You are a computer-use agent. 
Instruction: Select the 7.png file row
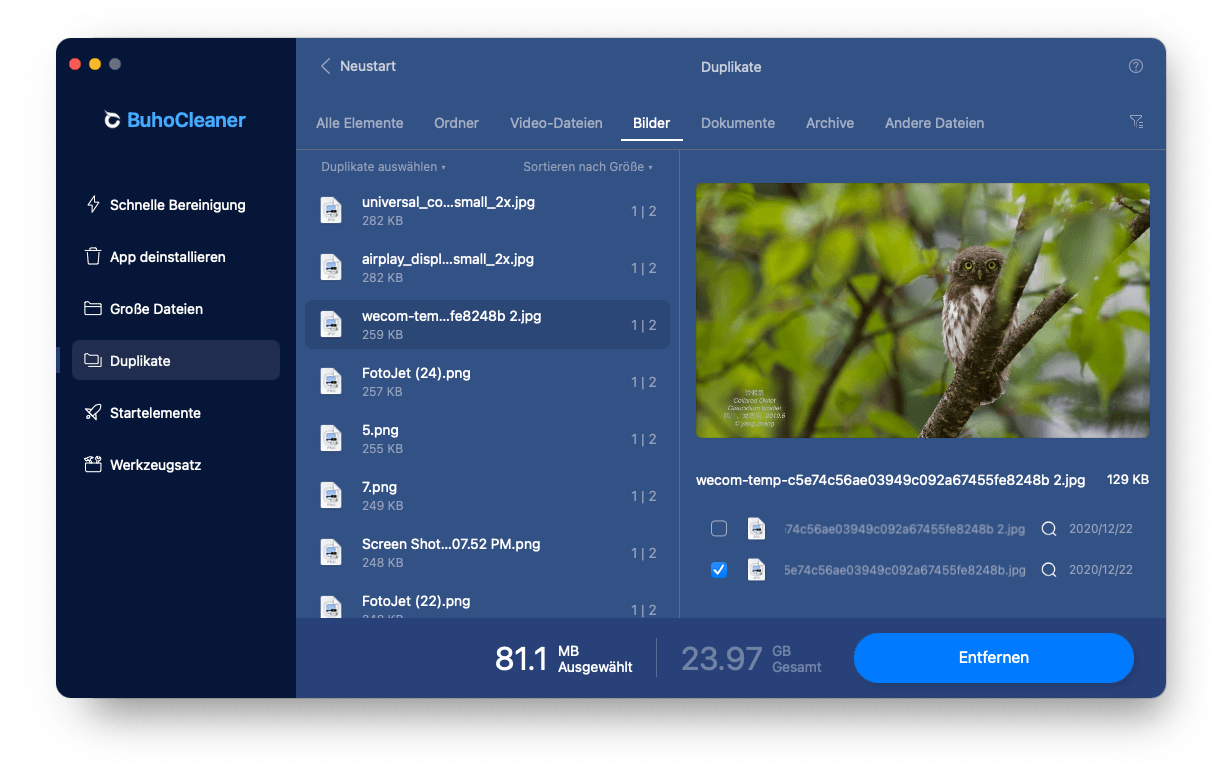click(488, 495)
